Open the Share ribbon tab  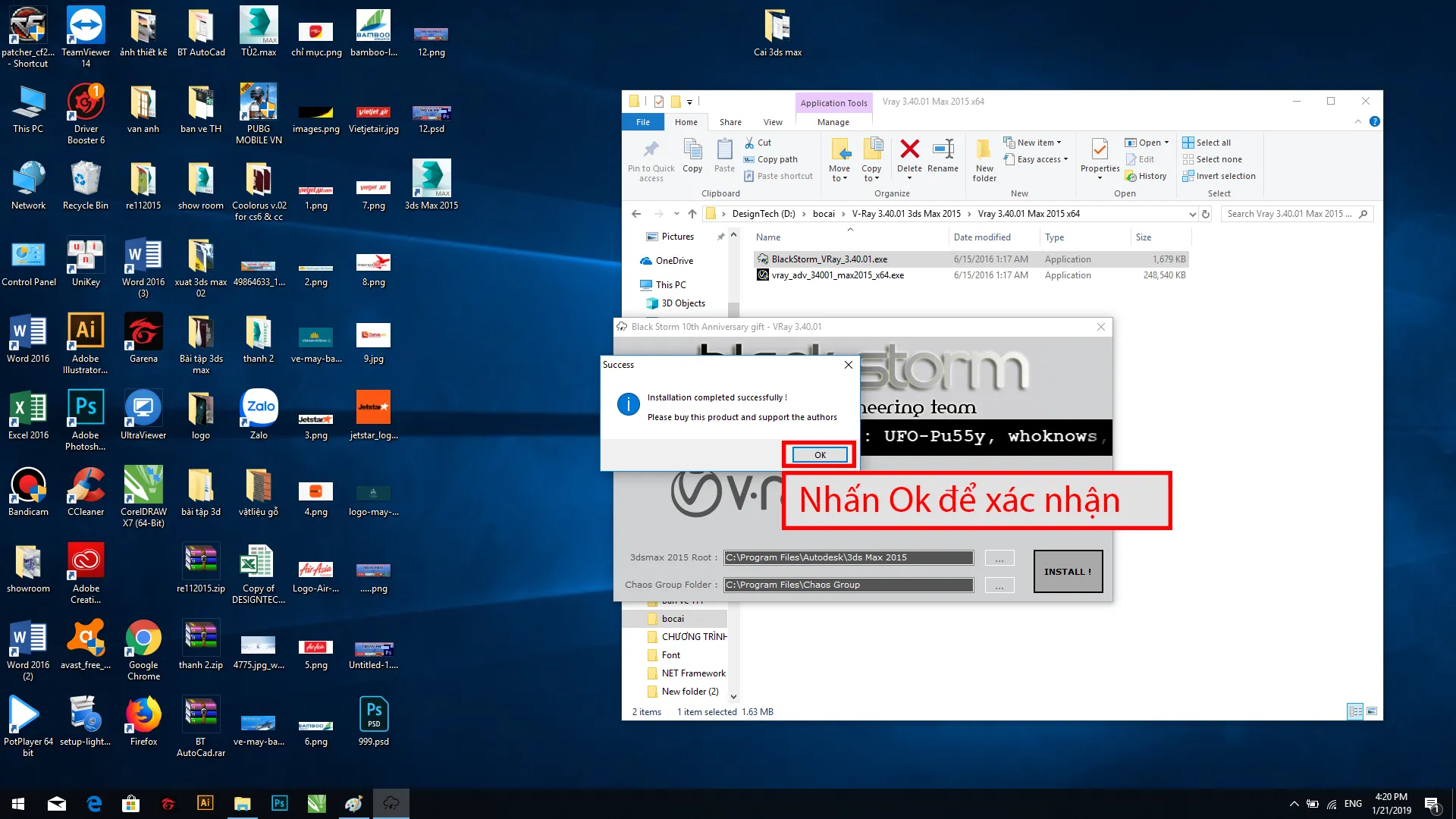[x=730, y=122]
